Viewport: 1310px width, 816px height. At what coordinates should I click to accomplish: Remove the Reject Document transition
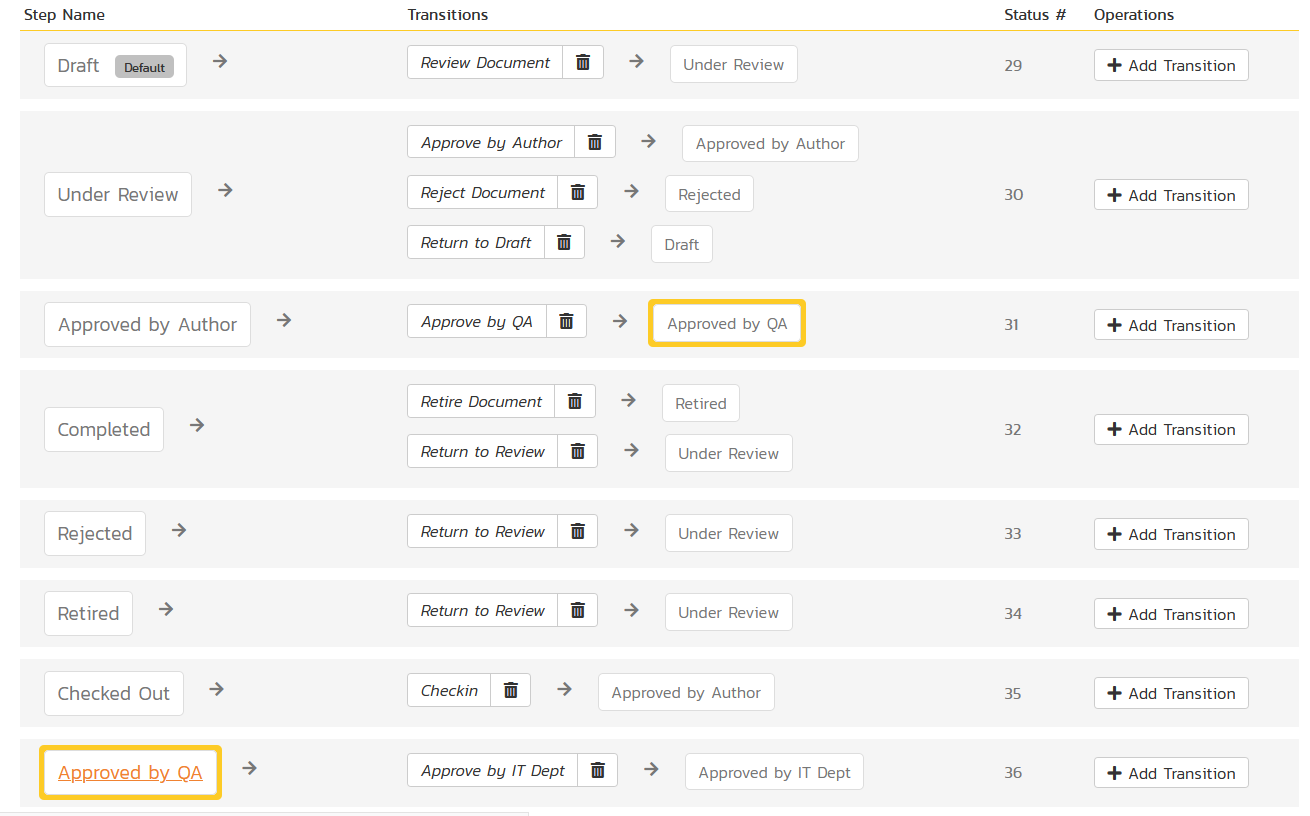(x=577, y=192)
